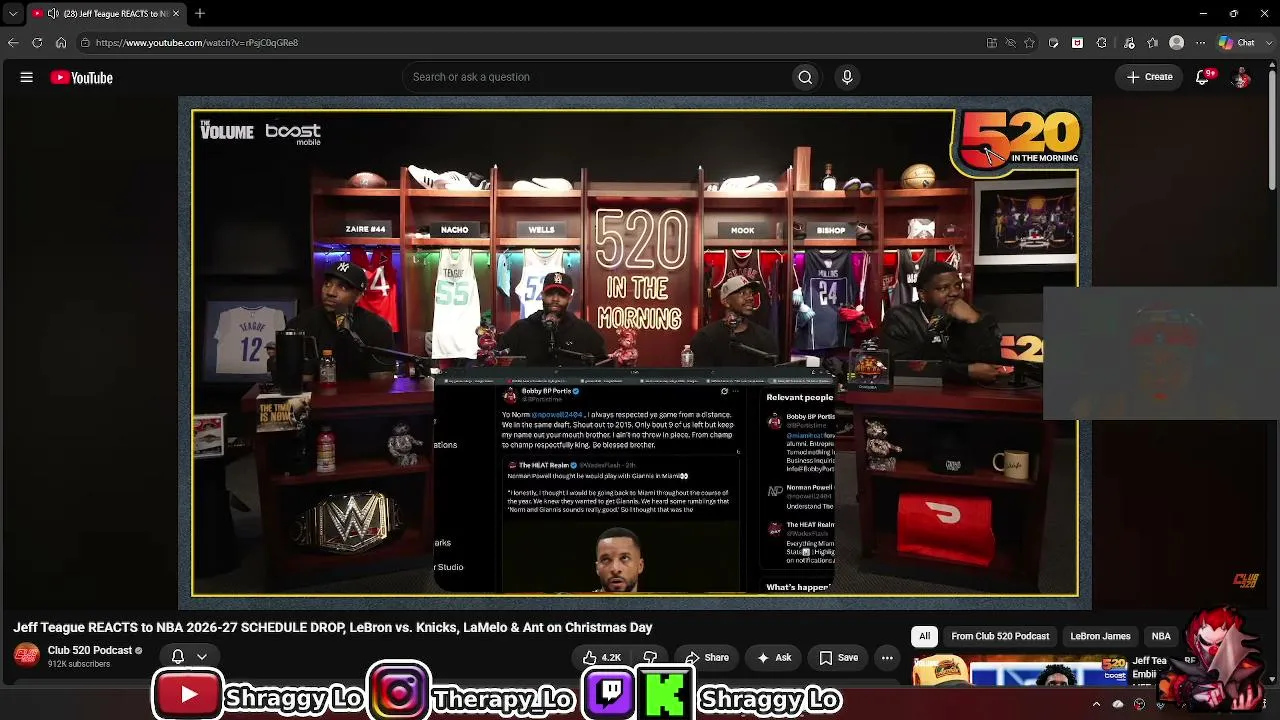Open the browser favorites list
This screenshot has width=1280, height=720.
click(x=1153, y=43)
